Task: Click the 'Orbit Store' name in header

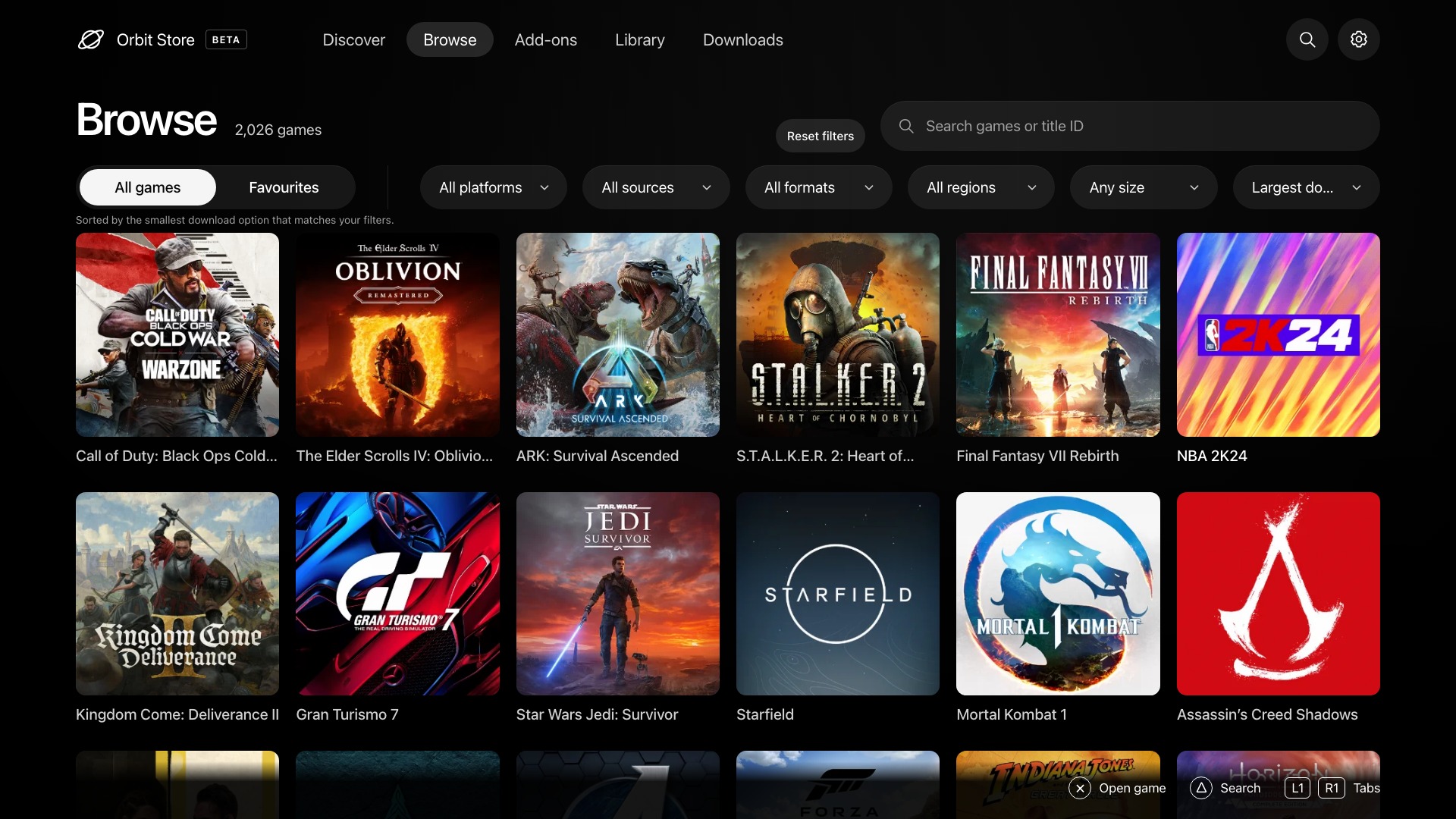Action: (155, 39)
